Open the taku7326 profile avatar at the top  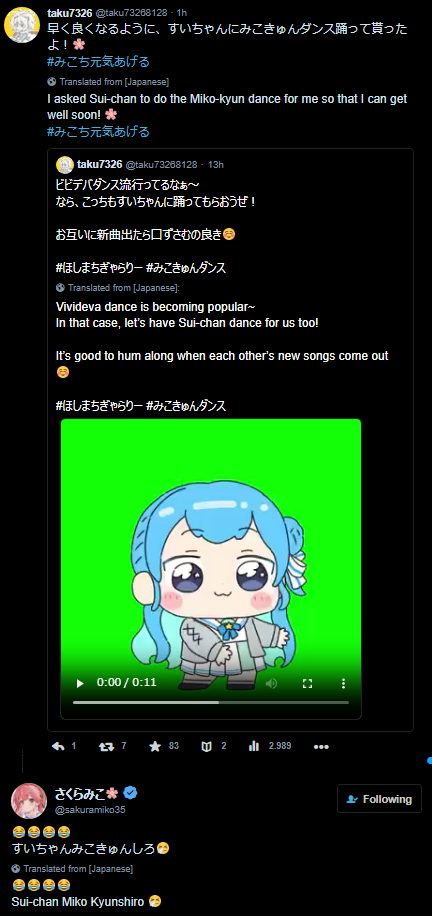pos(22,25)
